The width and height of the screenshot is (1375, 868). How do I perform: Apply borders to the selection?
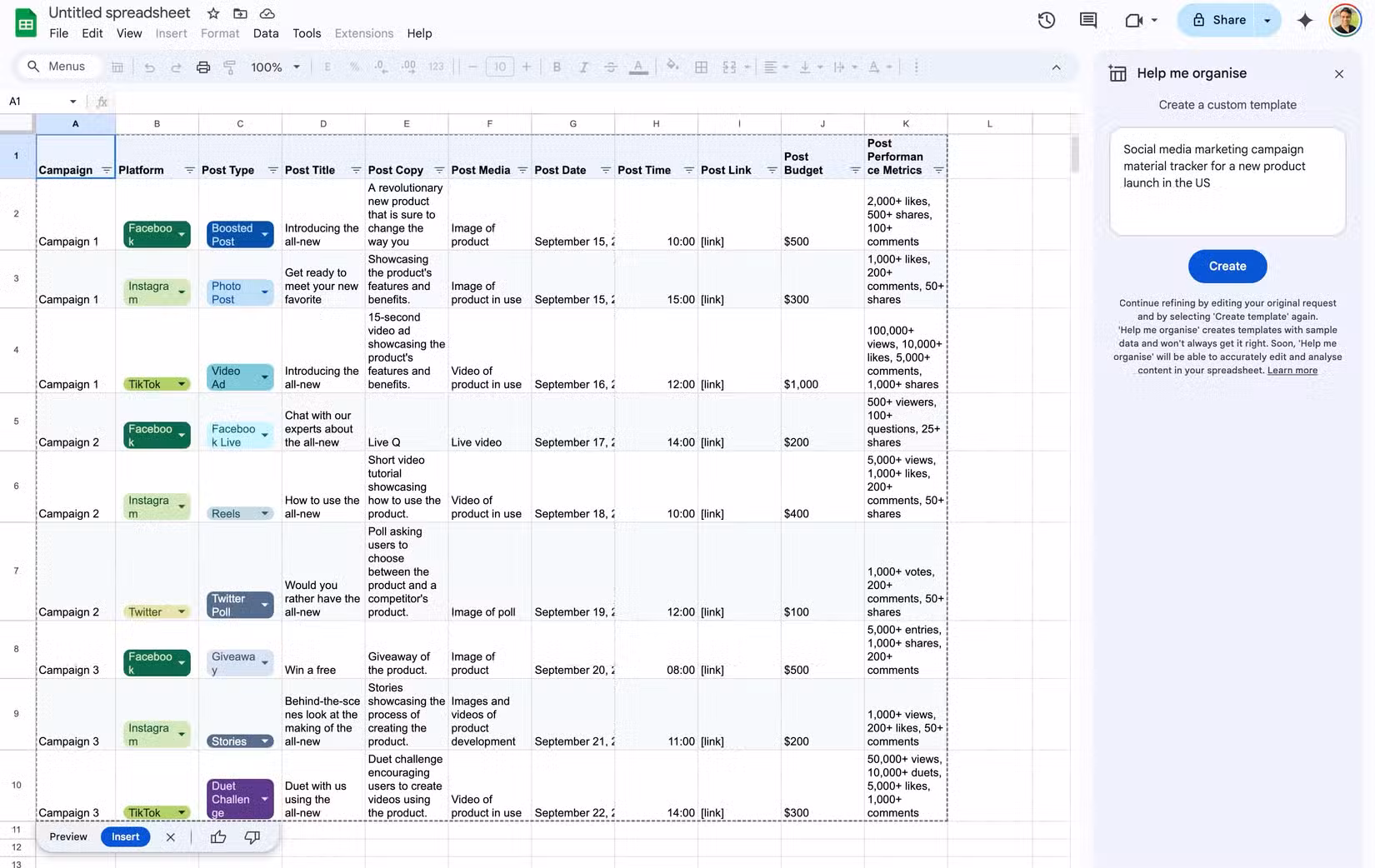700,67
